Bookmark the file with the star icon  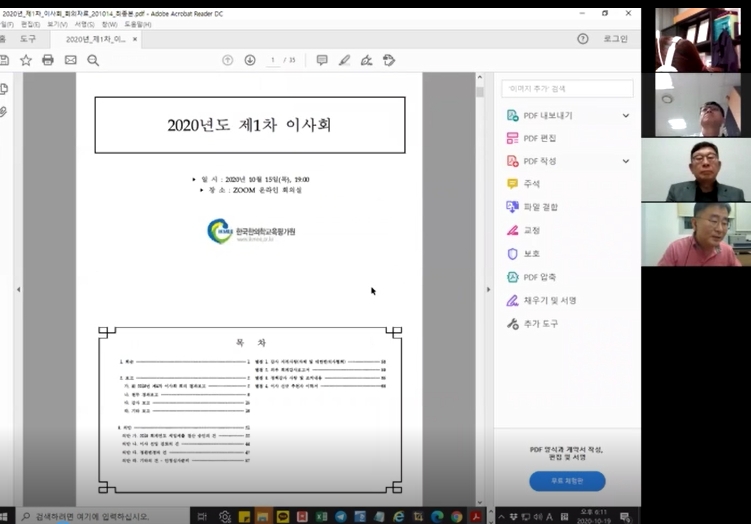pyautogui.click(x=26, y=60)
